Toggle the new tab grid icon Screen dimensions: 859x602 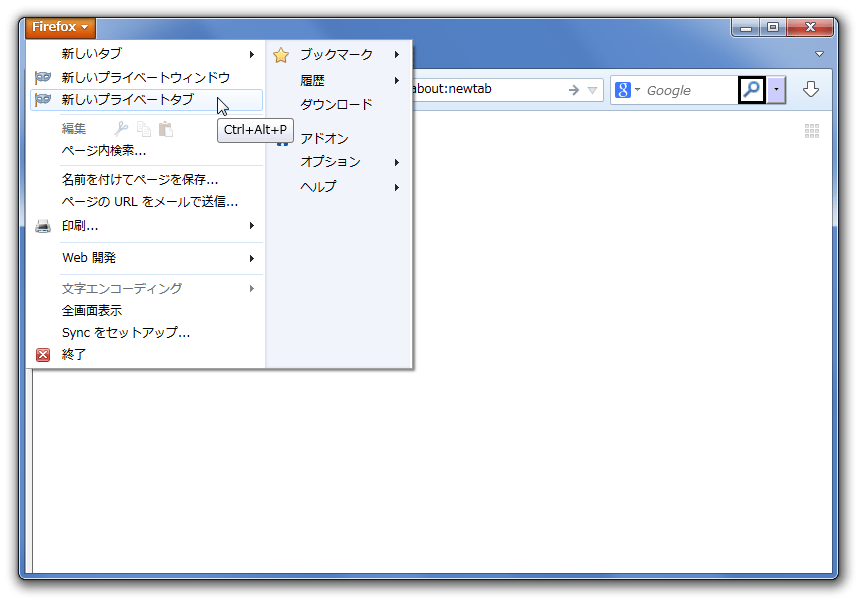pyautogui.click(x=812, y=131)
